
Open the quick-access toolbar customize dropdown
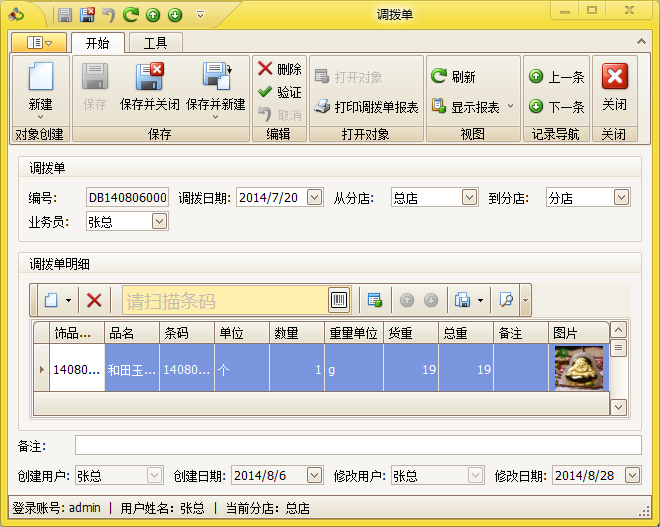coord(200,15)
